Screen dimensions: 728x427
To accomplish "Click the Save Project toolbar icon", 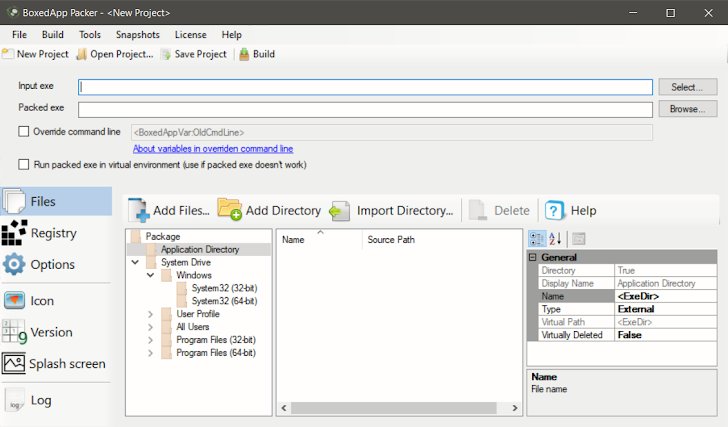I will coord(166,54).
